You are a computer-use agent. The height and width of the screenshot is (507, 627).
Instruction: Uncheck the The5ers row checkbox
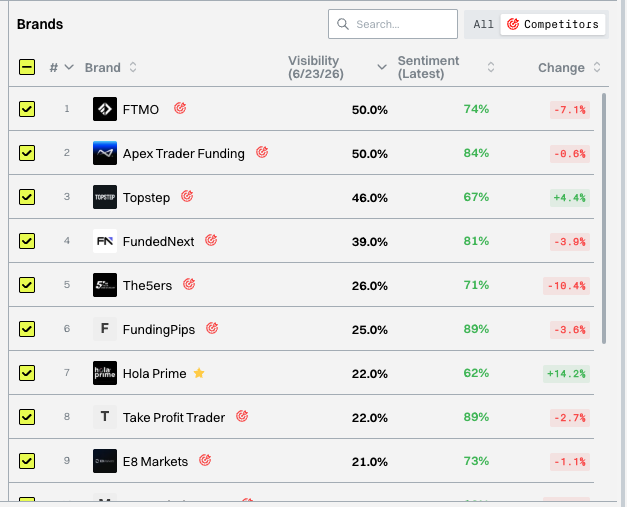27,285
